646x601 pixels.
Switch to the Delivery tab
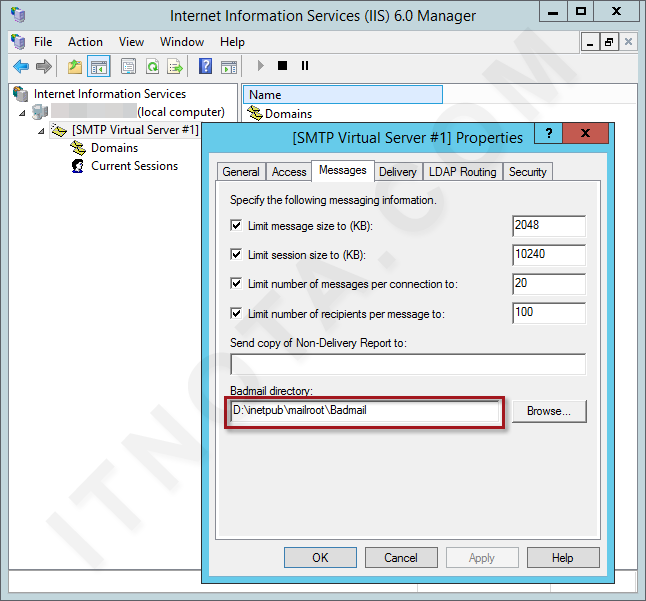(398, 172)
